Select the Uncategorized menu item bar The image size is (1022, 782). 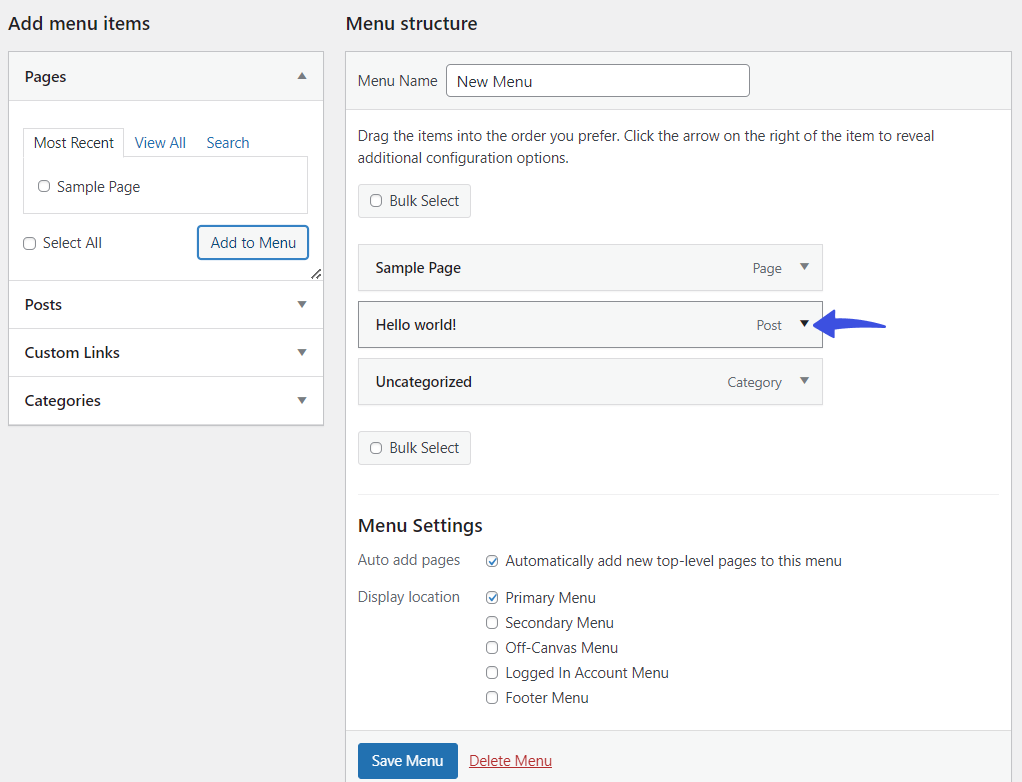(x=590, y=382)
